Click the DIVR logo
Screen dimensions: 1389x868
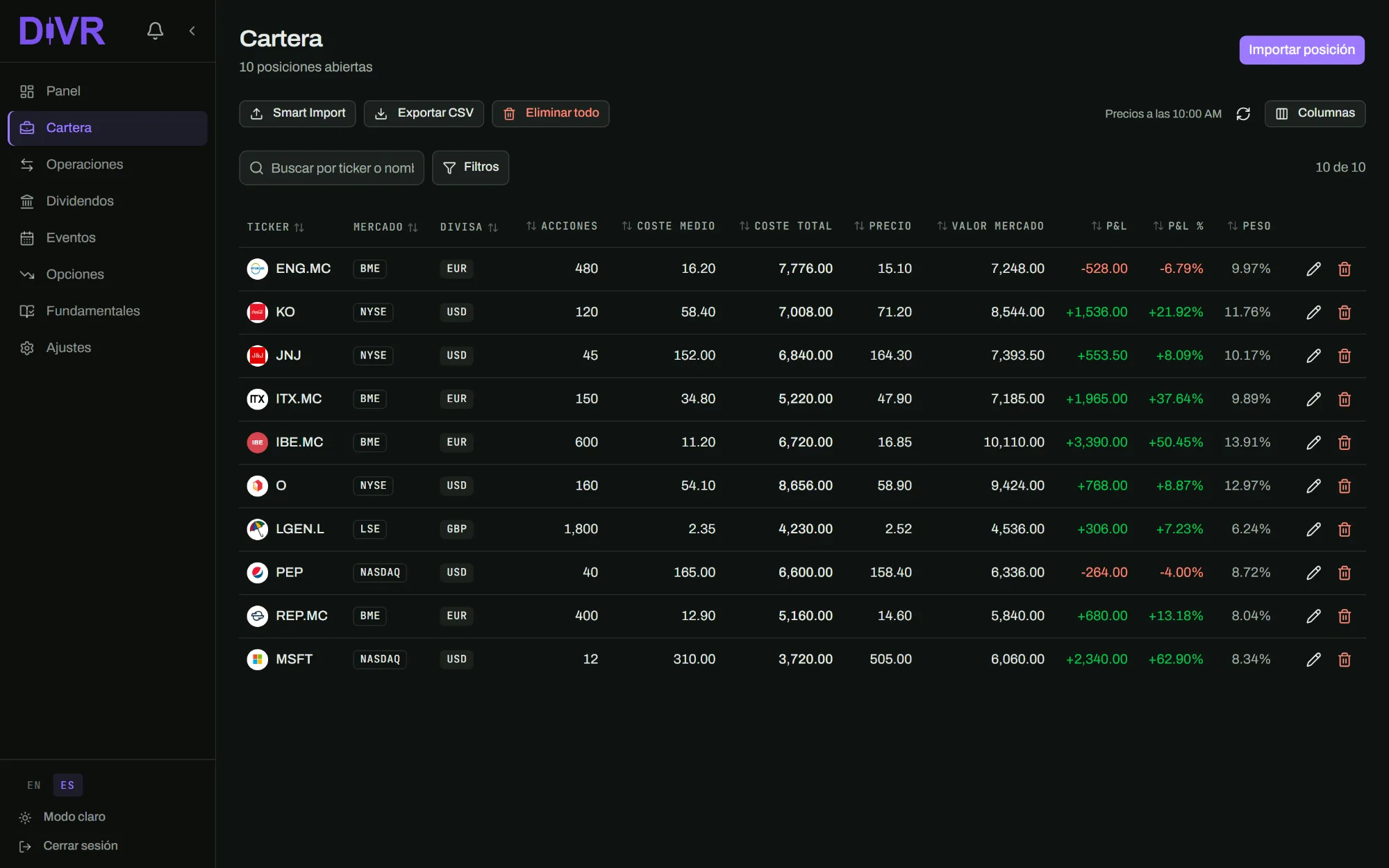62,31
